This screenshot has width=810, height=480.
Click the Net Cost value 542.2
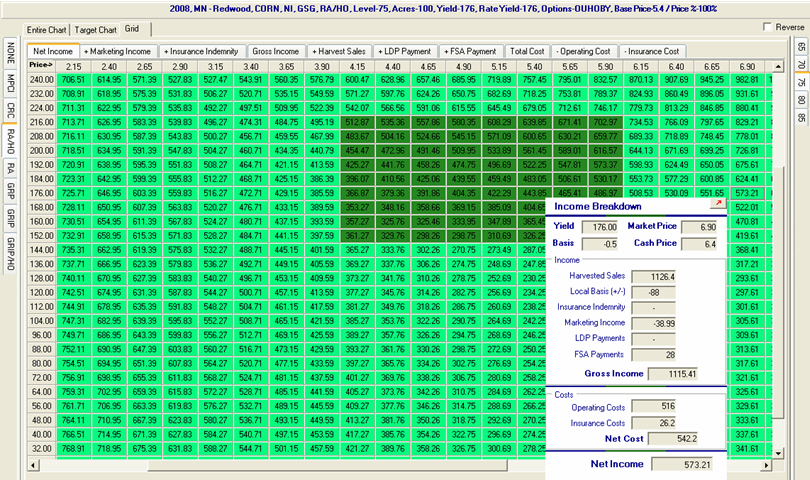click(x=673, y=439)
